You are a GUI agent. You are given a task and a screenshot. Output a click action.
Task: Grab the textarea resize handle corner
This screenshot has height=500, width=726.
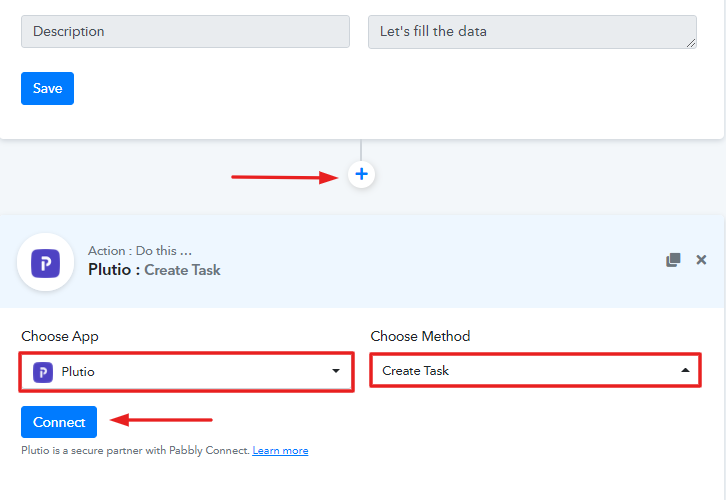(x=691, y=43)
